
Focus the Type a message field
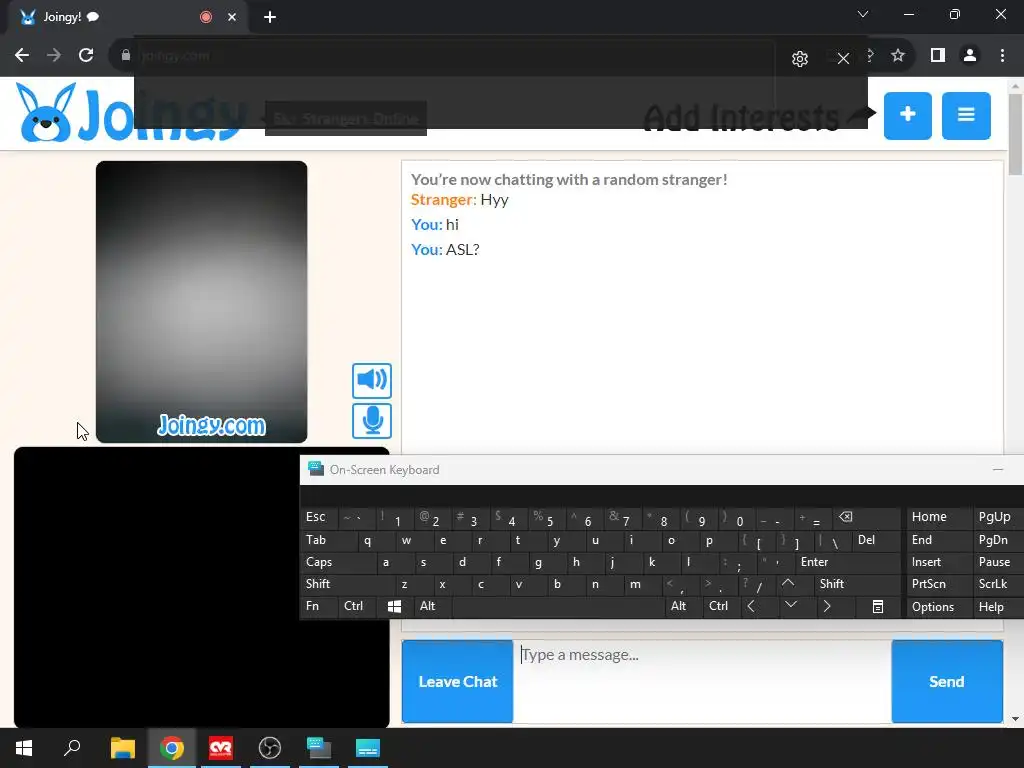pyautogui.click(x=702, y=681)
